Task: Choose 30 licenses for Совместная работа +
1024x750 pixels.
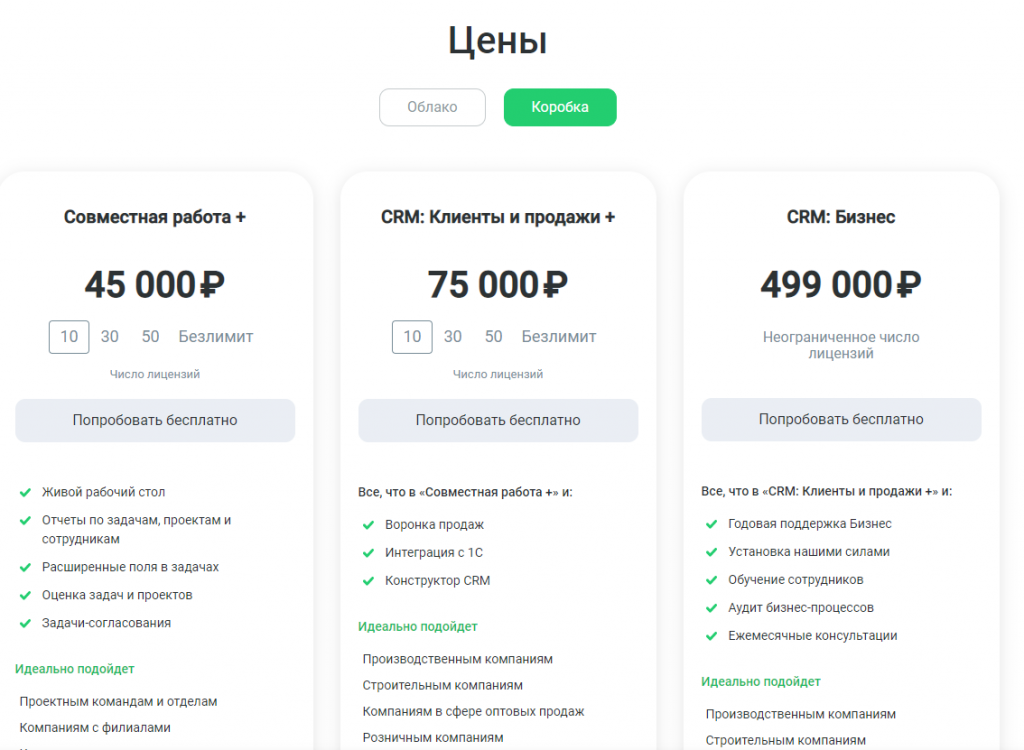Action: 110,336
